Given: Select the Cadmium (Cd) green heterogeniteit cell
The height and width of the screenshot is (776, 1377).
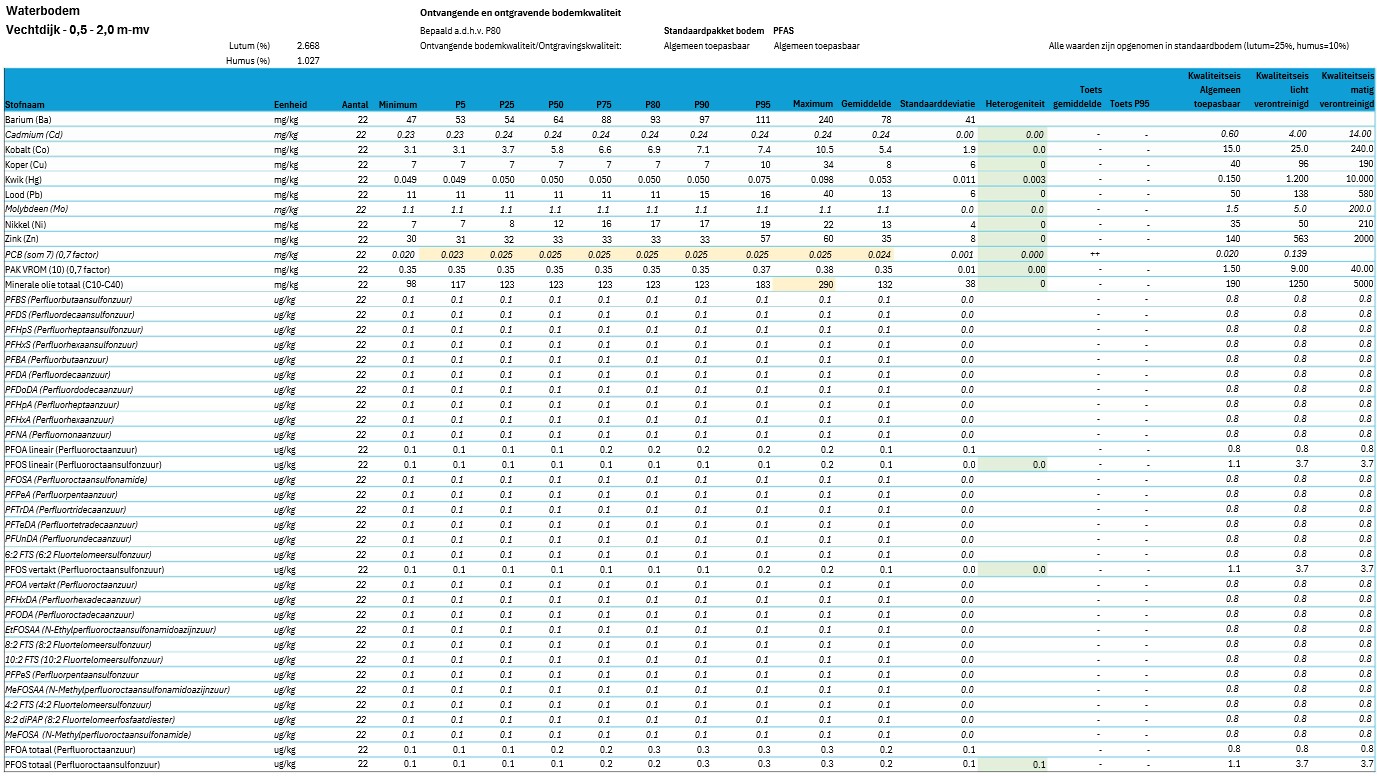Looking at the screenshot, I should 1014,134.
